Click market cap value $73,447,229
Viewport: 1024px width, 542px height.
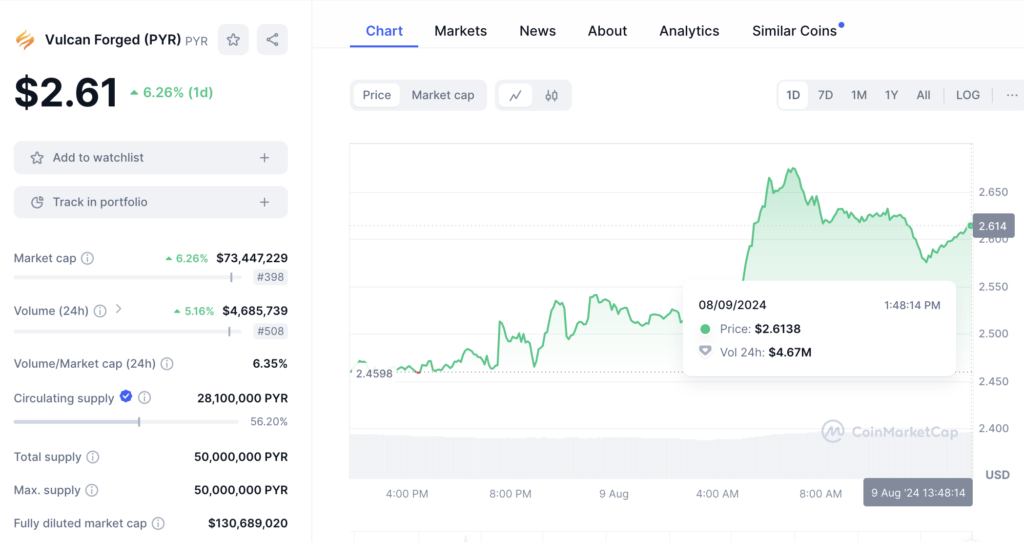click(252, 259)
